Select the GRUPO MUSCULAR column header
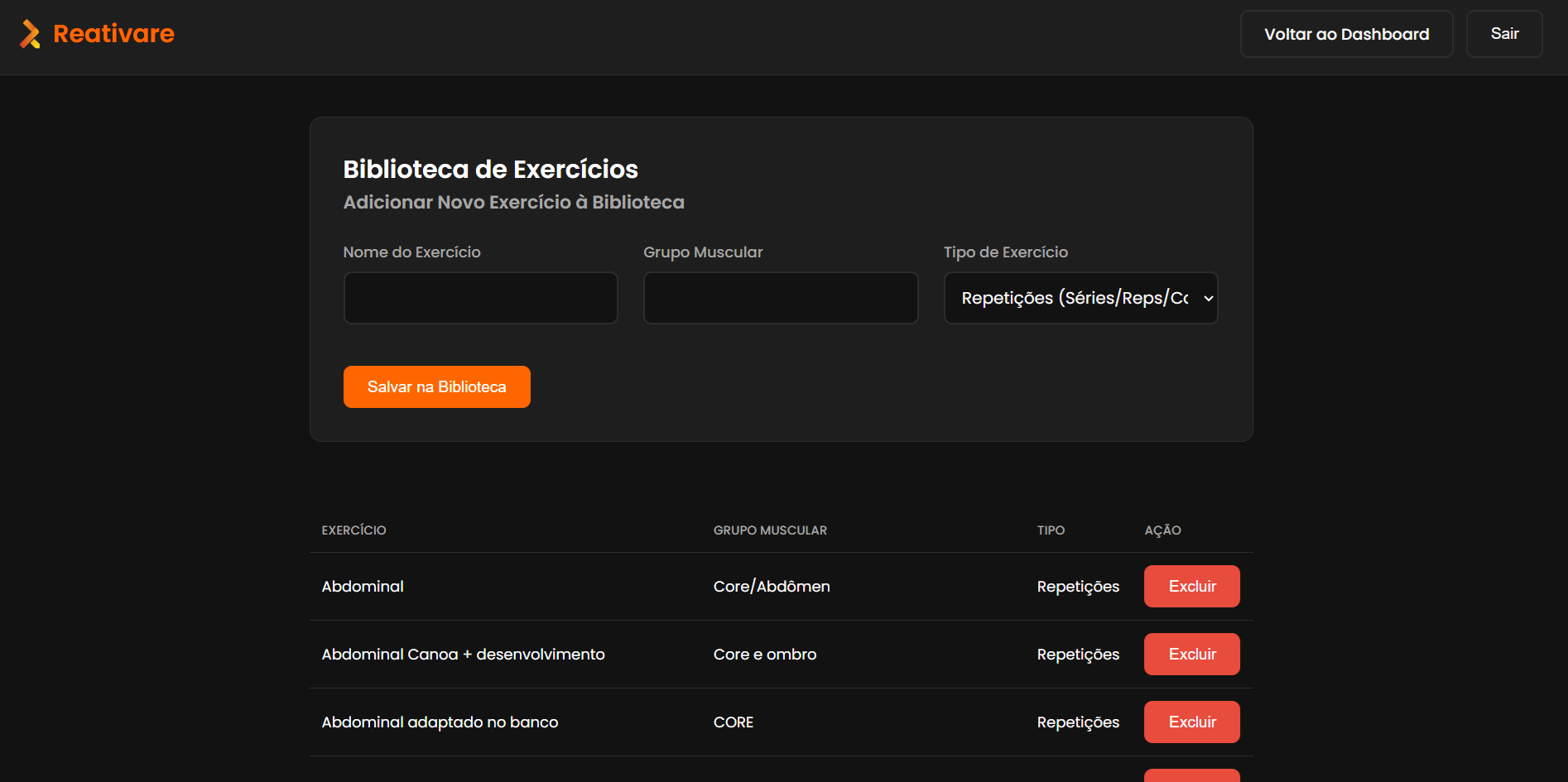Screen dimensions: 1568x782 pyautogui.click(x=770, y=530)
